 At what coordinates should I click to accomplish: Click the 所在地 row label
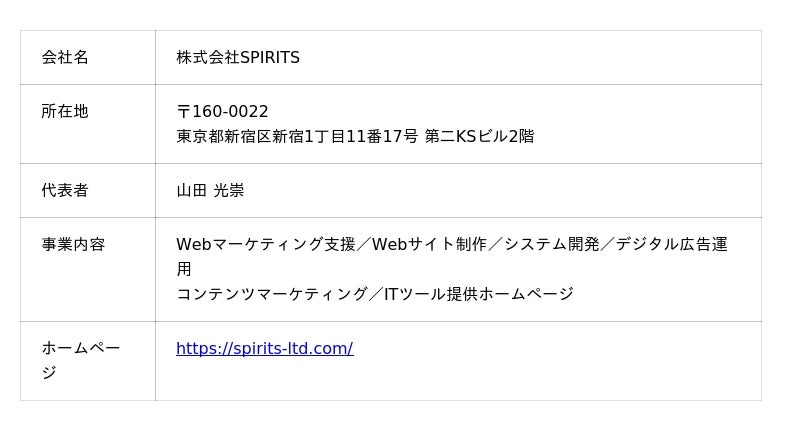point(65,112)
